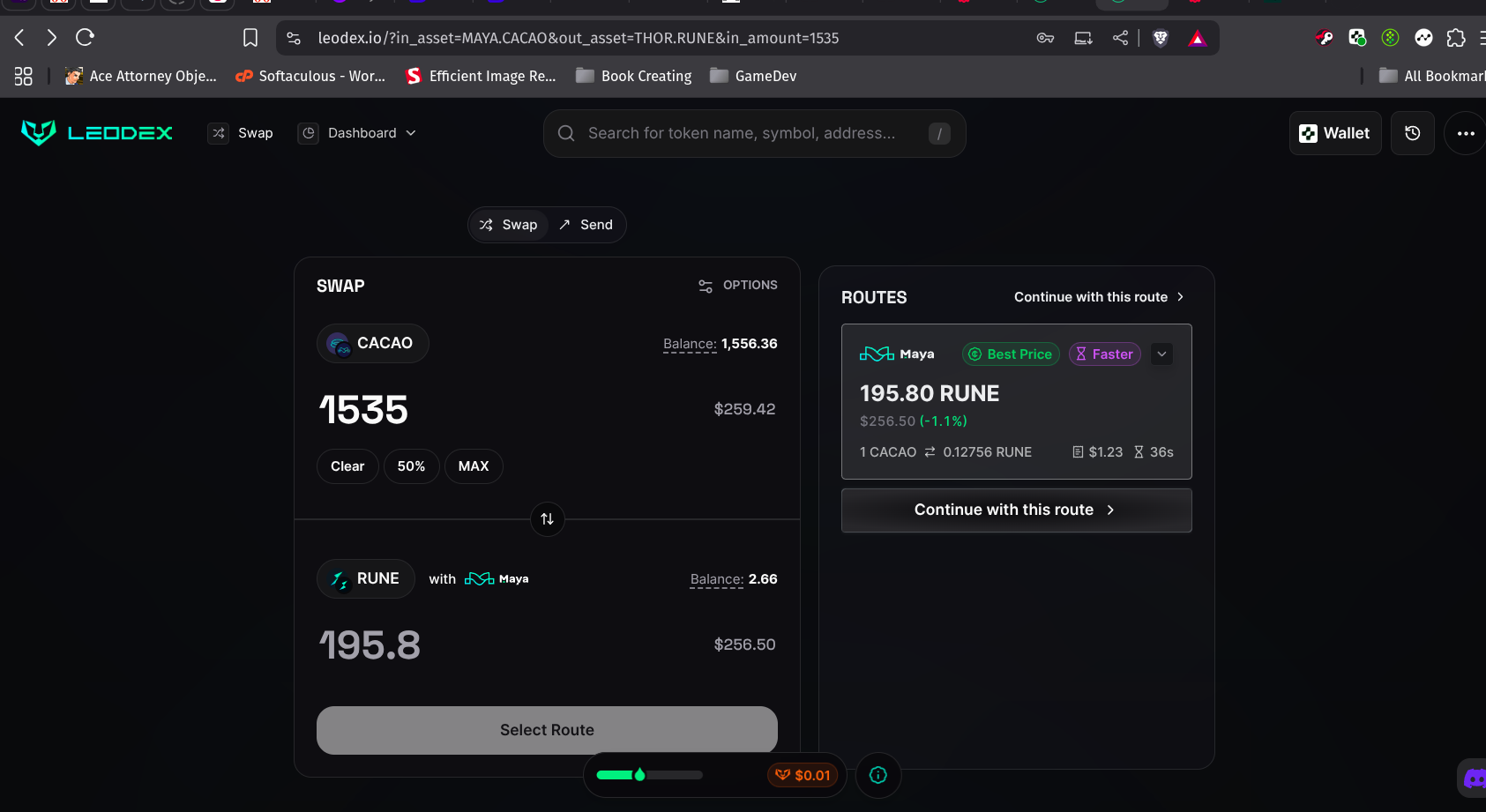The height and width of the screenshot is (812, 1486).
Task: Click the 195.8 output amount
Action: tap(370, 645)
